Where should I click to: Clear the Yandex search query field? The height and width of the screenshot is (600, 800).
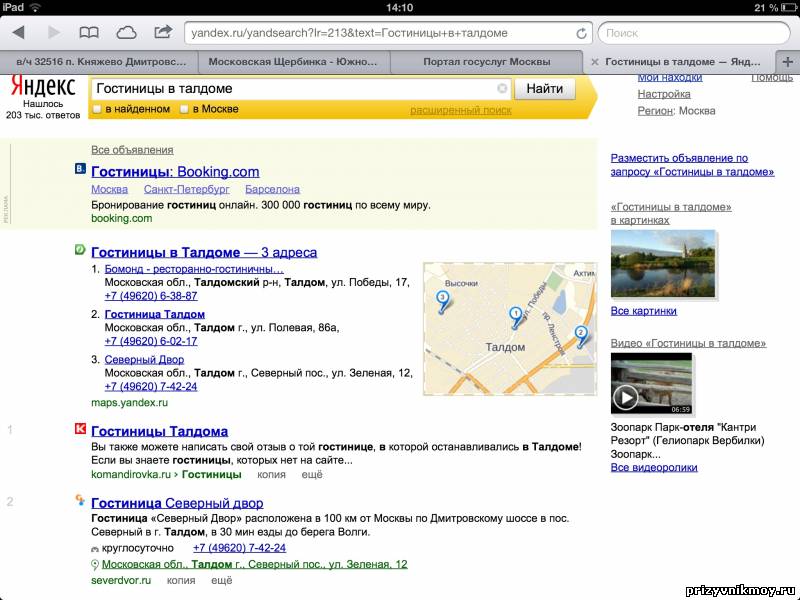[x=502, y=89]
